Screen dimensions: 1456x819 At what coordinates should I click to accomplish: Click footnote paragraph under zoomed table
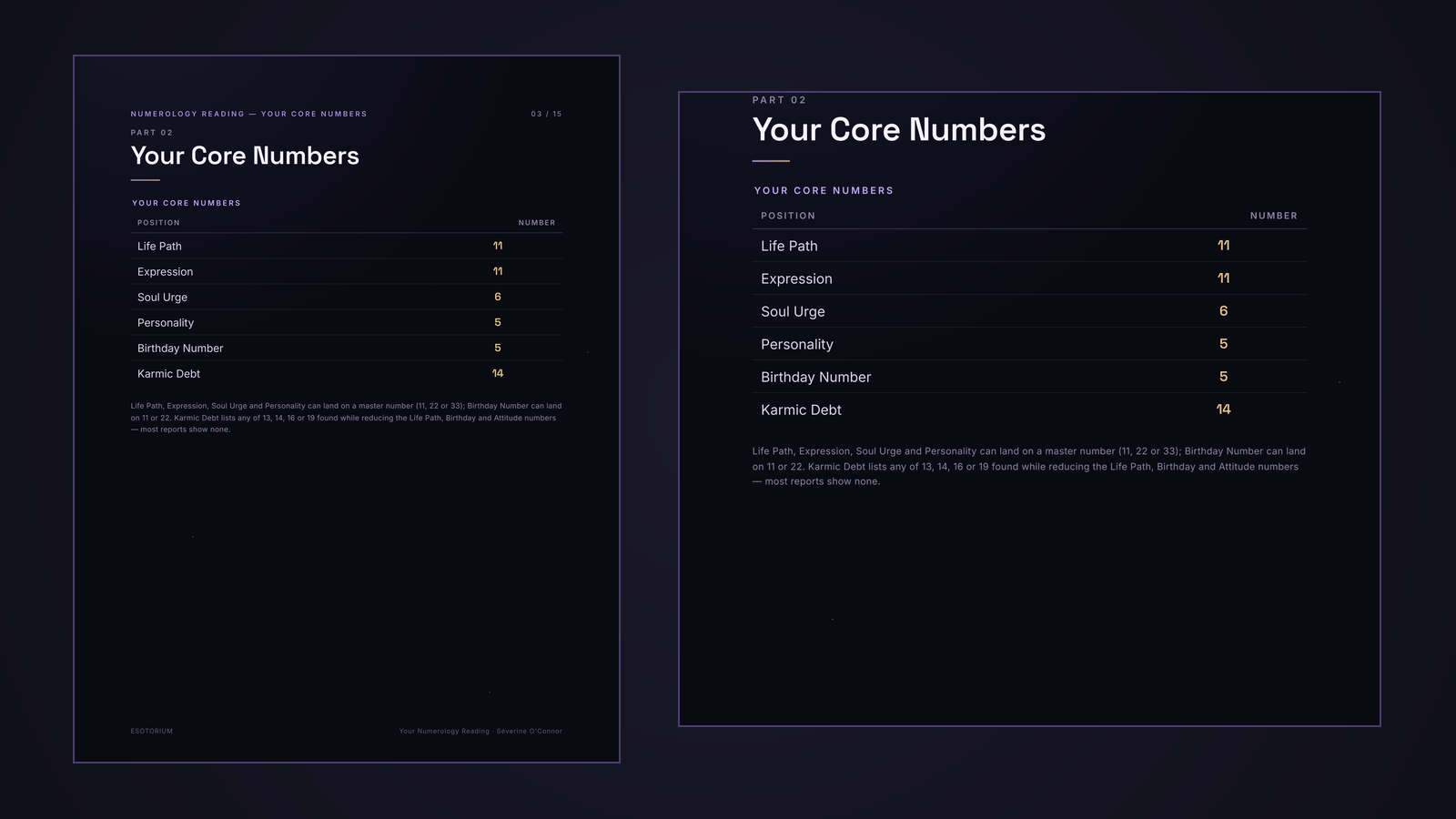[x=1029, y=466]
